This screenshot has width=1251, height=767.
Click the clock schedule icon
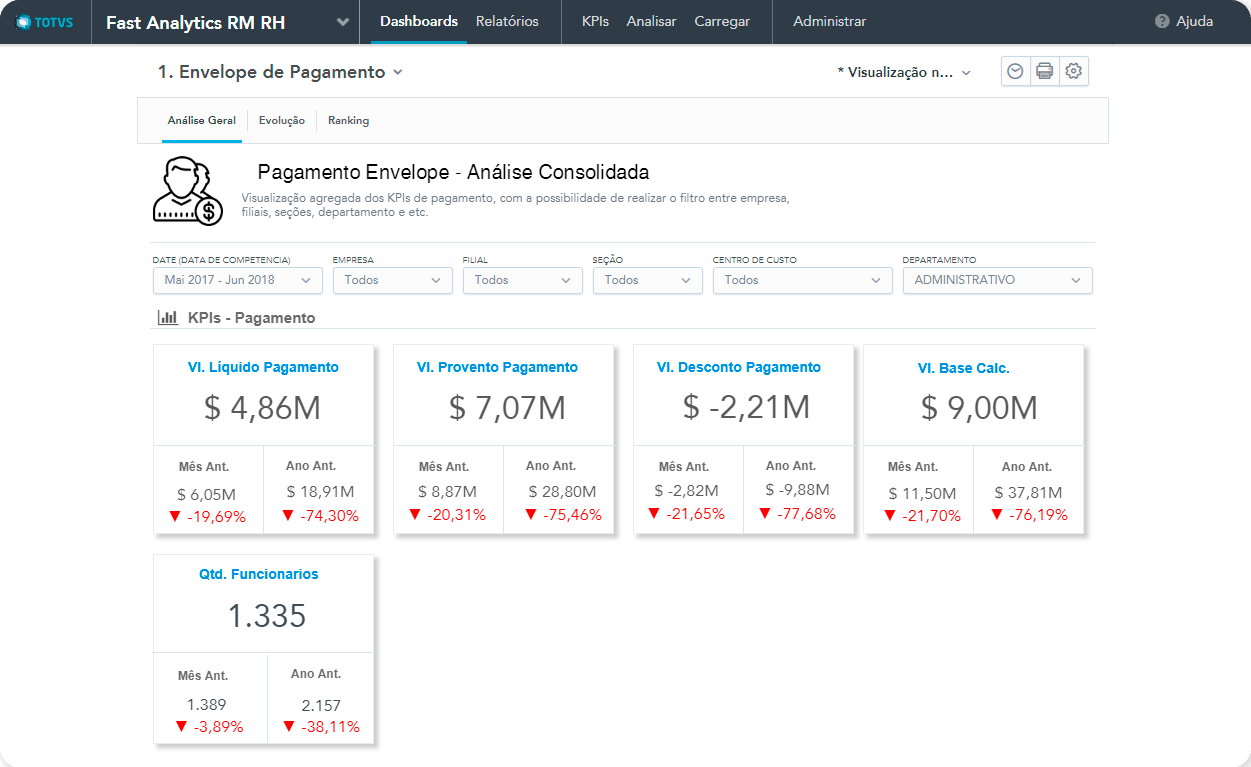1015,71
